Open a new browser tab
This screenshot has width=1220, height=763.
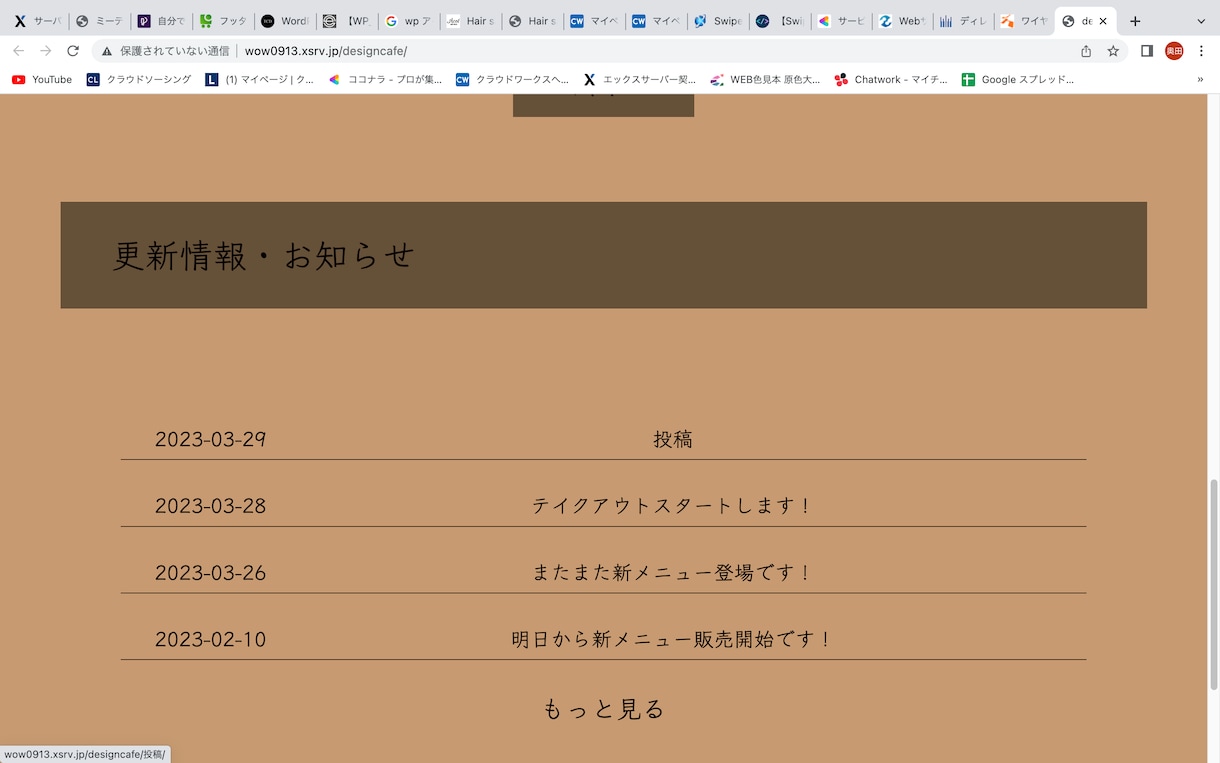click(x=1135, y=21)
